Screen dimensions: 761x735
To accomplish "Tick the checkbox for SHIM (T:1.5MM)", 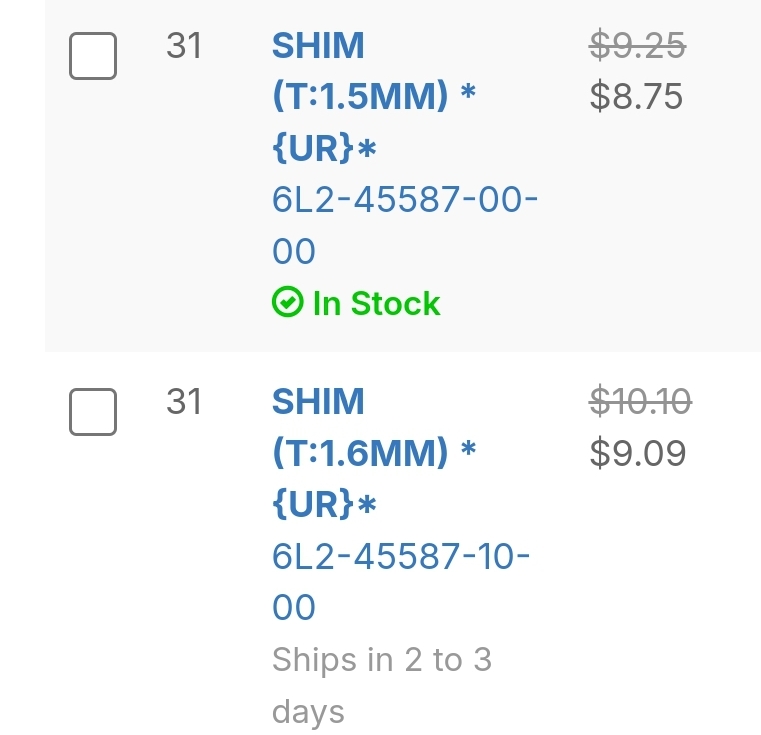I will coord(93,56).
